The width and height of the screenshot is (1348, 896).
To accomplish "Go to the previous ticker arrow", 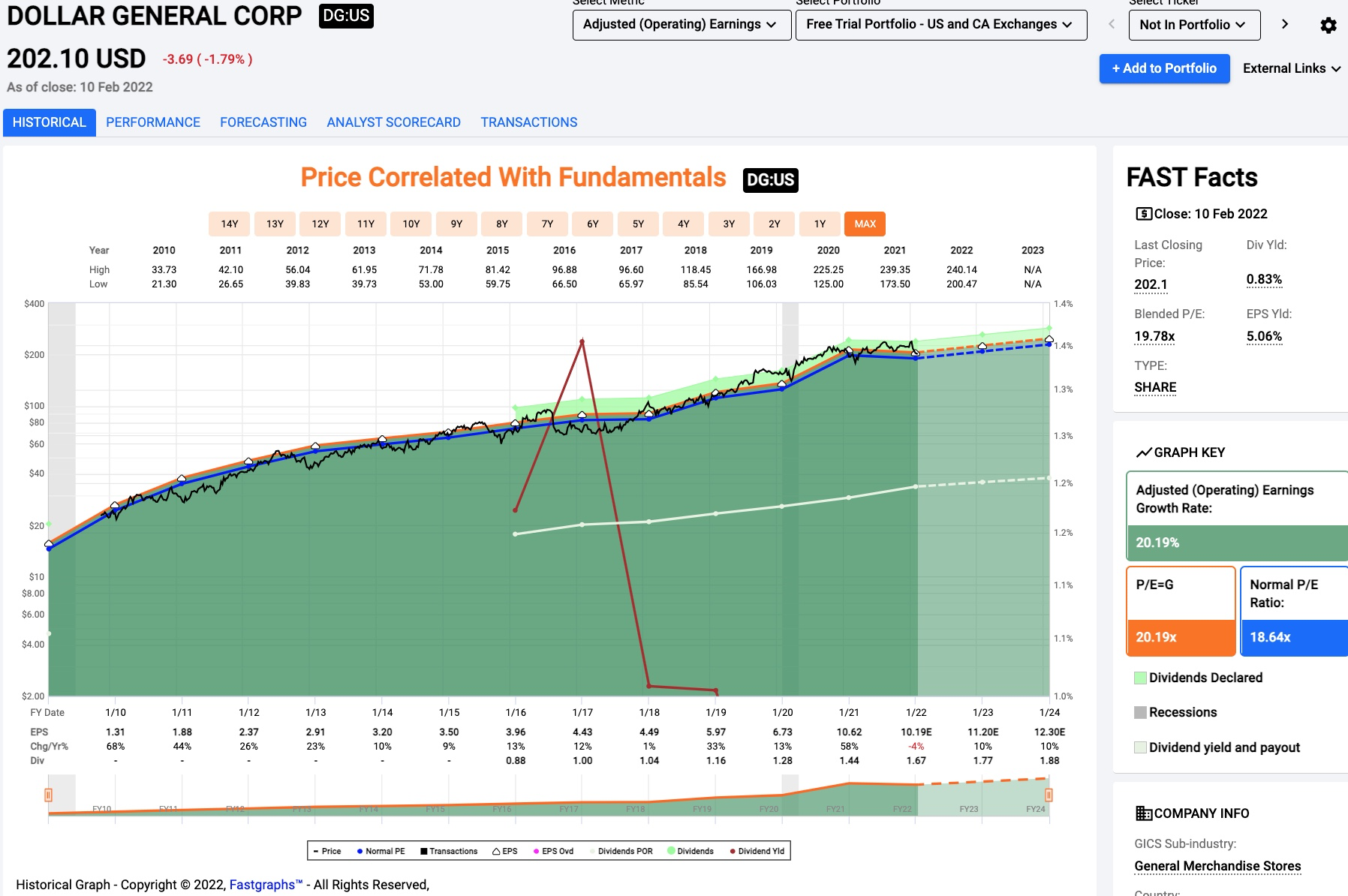I will click(x=1112, y=25).
